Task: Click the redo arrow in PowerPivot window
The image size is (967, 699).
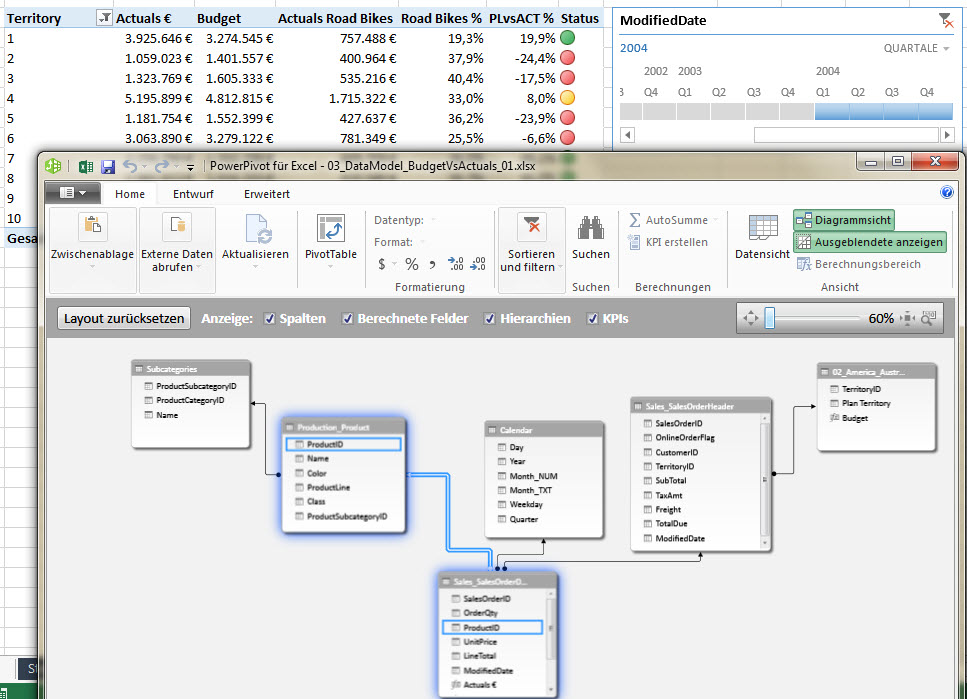Action: [162, 166]
